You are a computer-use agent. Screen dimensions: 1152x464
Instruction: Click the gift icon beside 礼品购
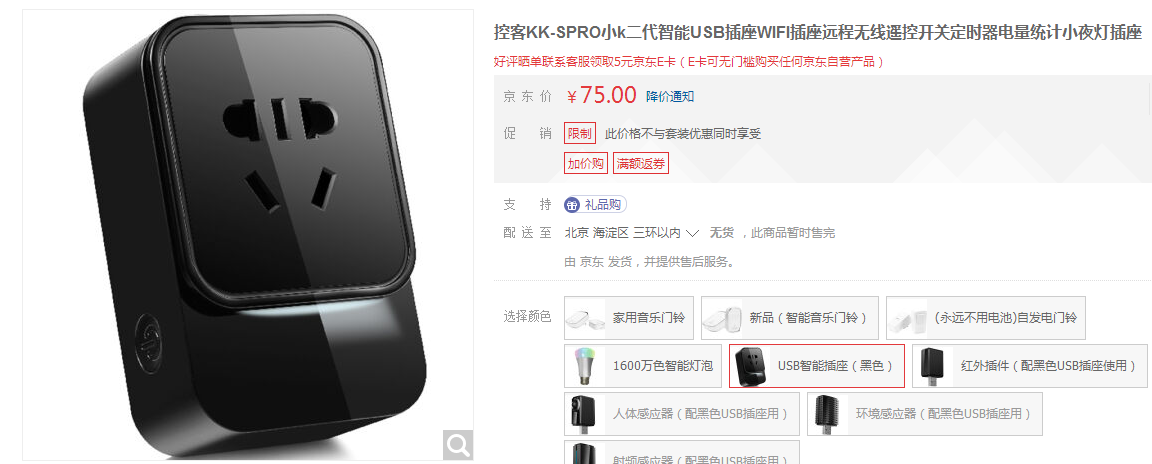572,205
